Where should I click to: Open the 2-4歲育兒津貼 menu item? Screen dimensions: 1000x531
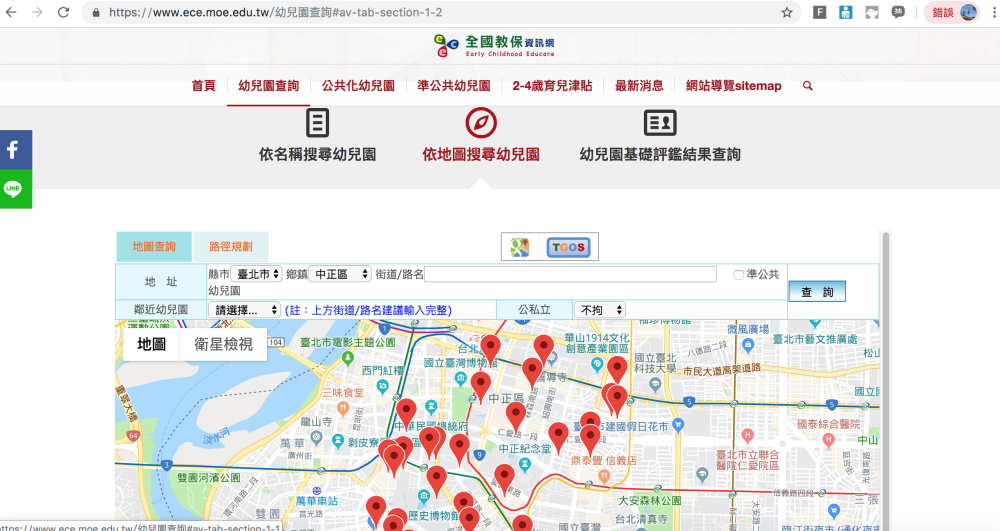[552, 85]
